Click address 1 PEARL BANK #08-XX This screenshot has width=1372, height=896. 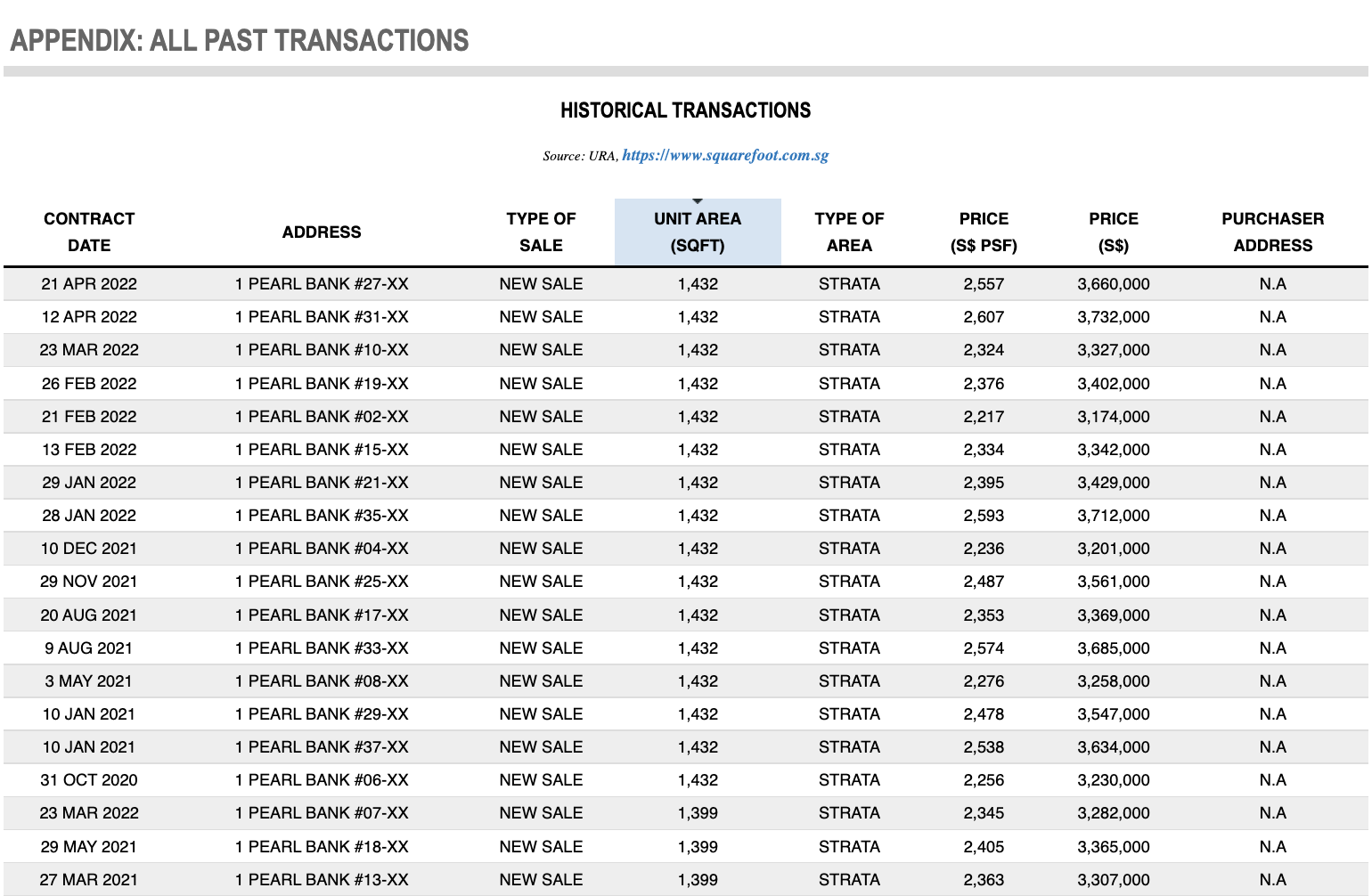coord(322,681)
